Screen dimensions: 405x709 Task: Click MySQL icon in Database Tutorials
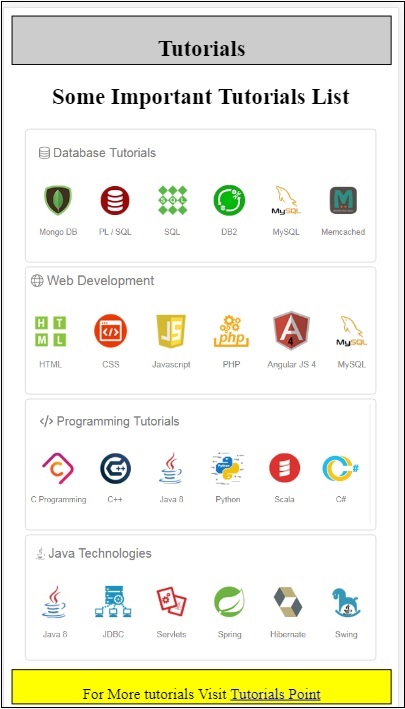pos(286,200)
